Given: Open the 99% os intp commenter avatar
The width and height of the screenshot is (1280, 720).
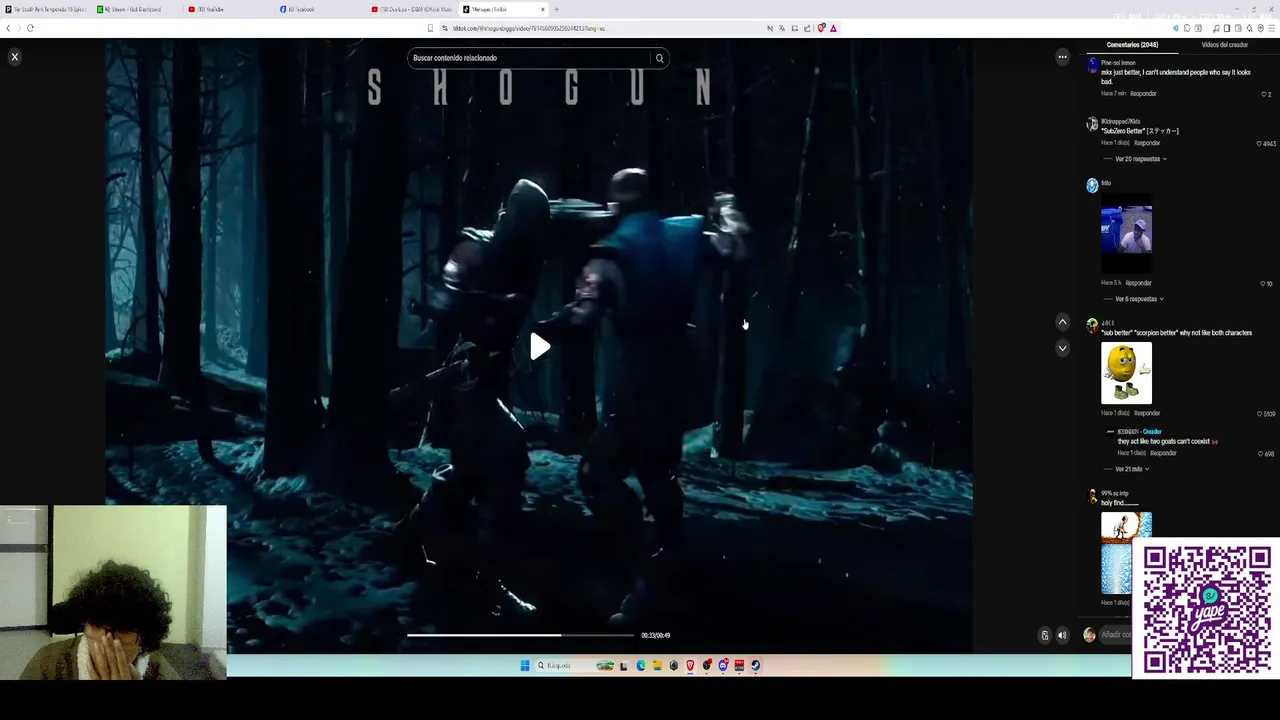Looking at the screenshot, I should [1092, 495].
